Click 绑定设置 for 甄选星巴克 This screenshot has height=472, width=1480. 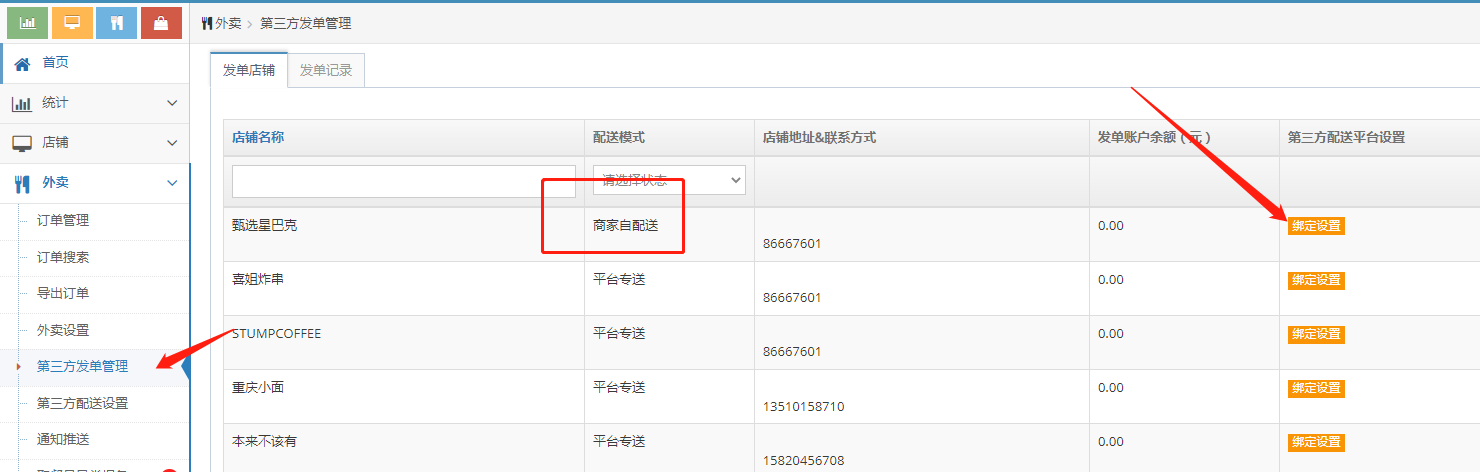tap(1316, 226)
